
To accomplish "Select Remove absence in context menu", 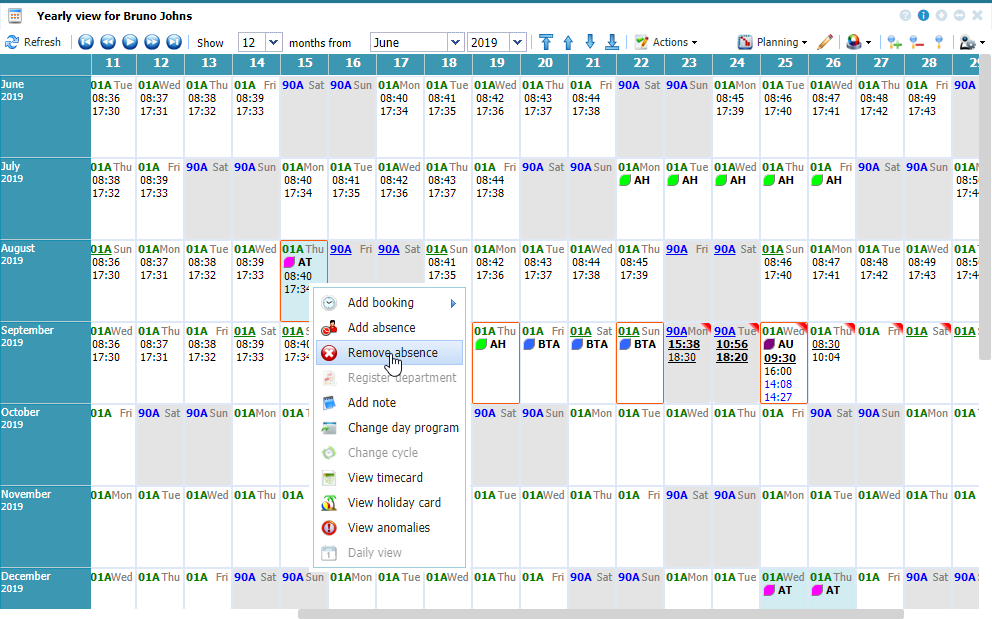I will [392, 353].
